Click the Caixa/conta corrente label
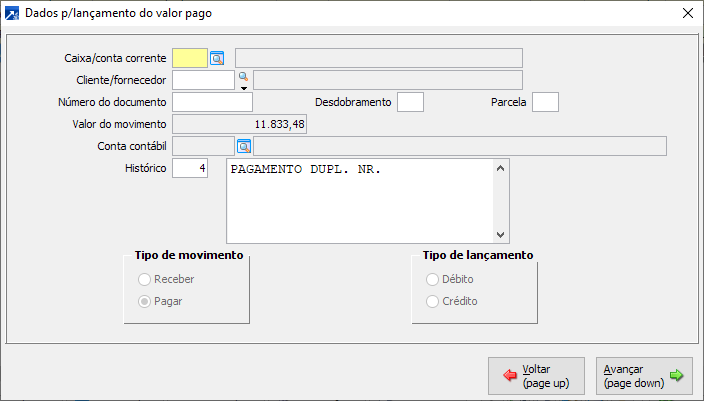Viewport: 704px width, 401px height. [115, 58]
